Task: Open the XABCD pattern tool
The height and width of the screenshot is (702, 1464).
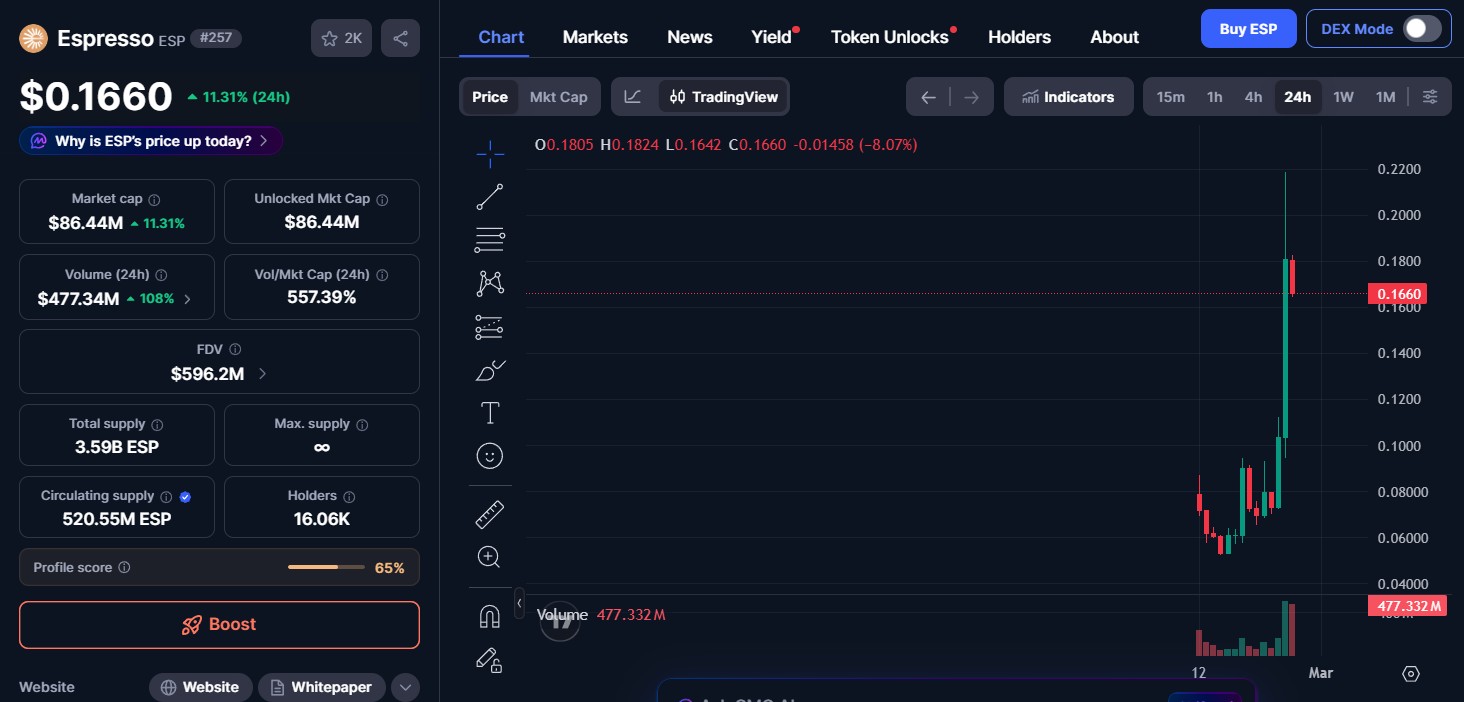Action: click(489, 283)
